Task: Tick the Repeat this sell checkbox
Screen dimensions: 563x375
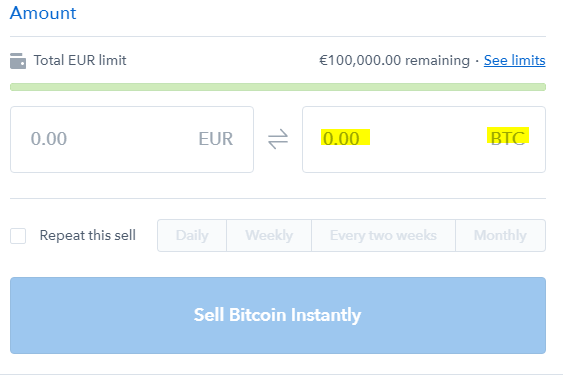Action: [x=18, y=236]
